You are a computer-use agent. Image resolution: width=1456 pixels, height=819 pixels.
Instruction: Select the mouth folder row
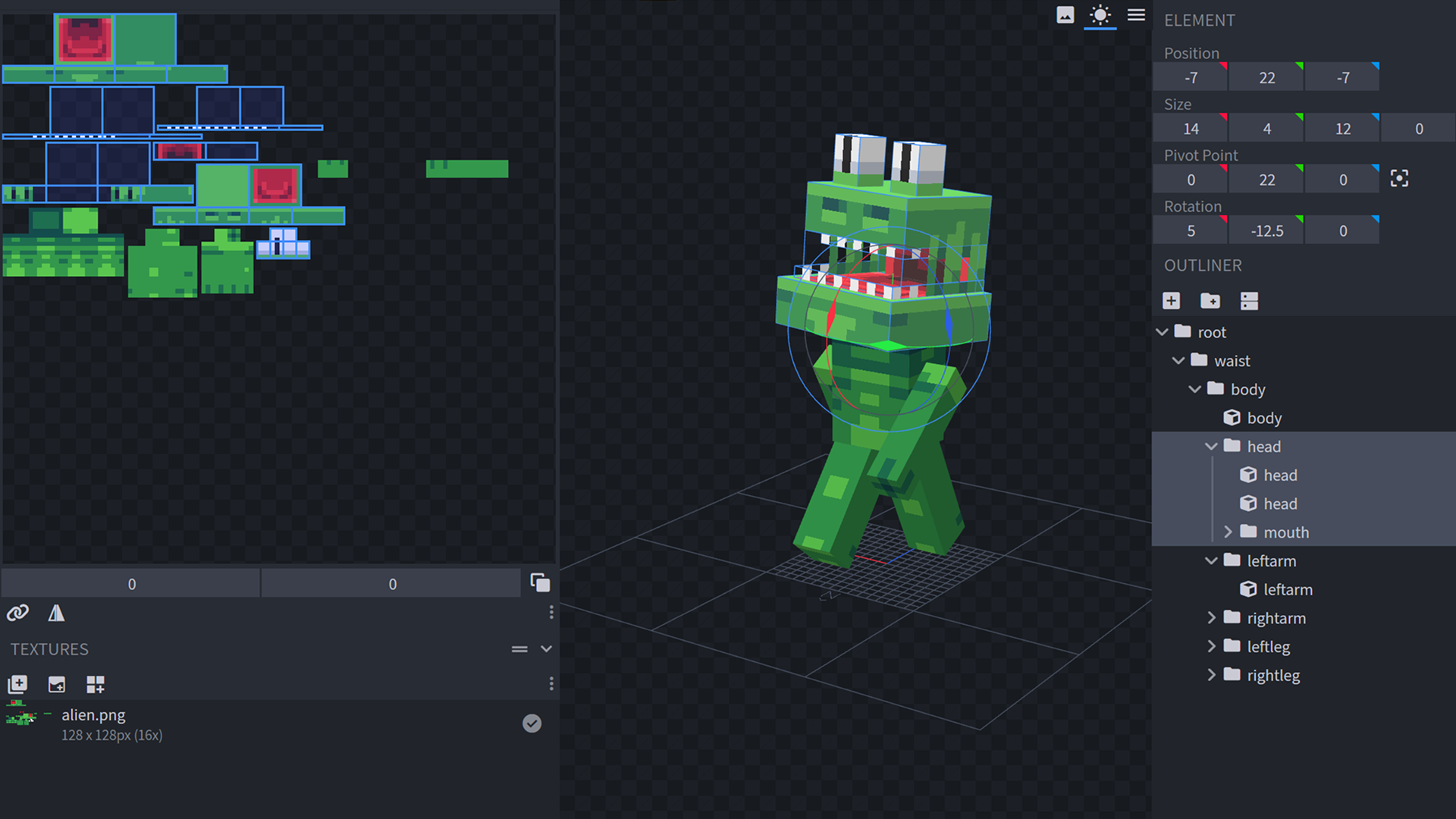tap(1304, 532)
